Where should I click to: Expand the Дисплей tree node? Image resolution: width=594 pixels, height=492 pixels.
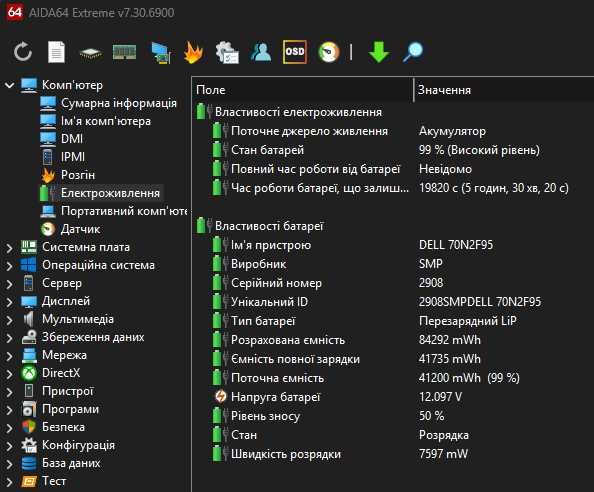9,301
